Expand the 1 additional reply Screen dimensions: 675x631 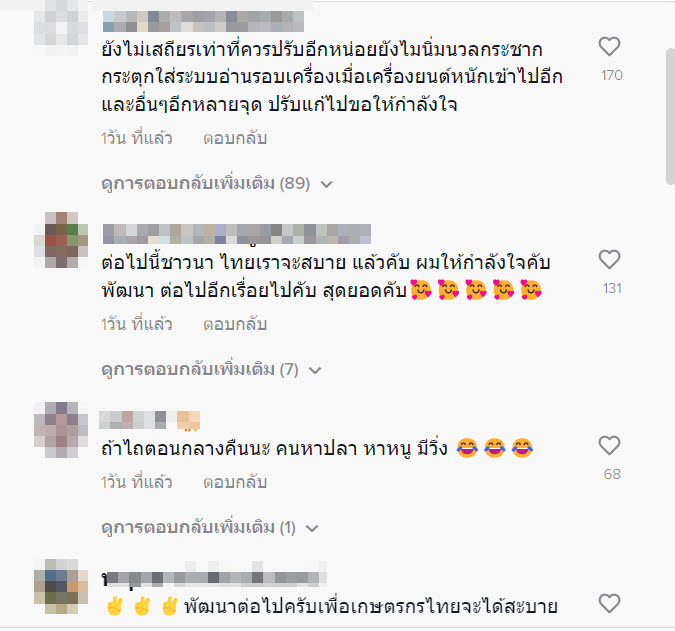(210, 528)
